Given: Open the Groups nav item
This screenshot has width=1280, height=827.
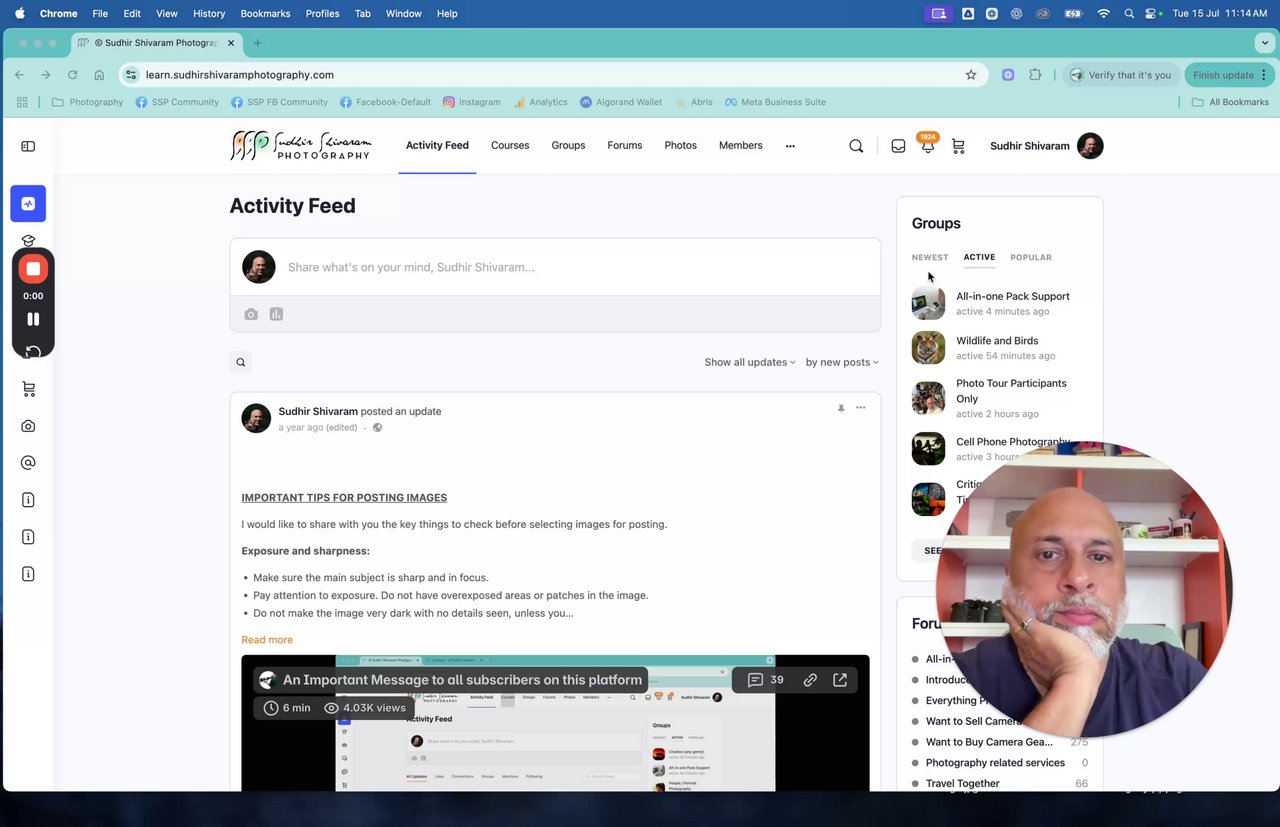Looking at the screenshot, I should coord(568,146).
